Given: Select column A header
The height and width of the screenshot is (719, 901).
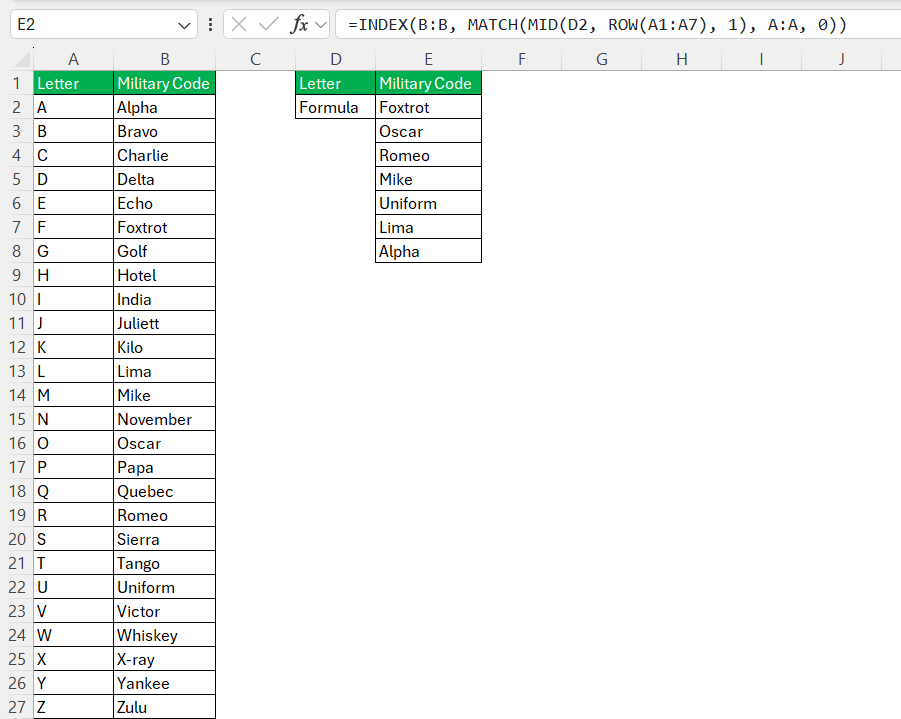Looking at the screenshot, I should 74,59.
